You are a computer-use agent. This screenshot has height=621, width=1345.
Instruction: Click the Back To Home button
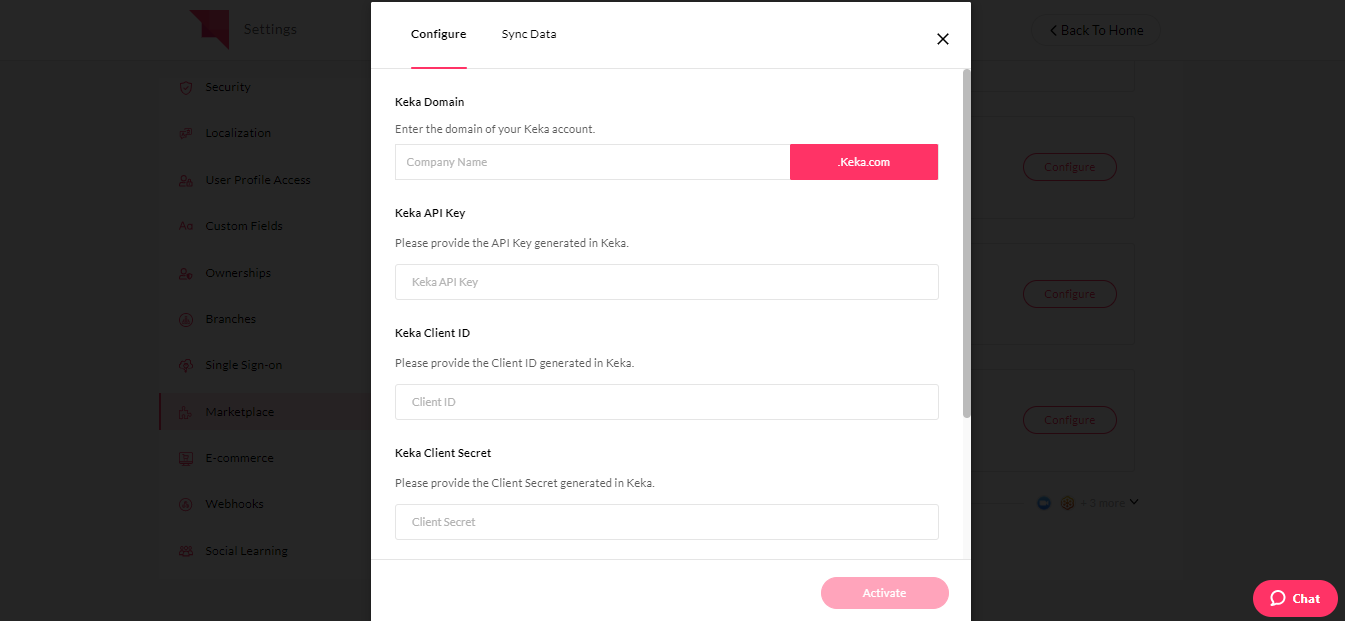pos(1096,31)
